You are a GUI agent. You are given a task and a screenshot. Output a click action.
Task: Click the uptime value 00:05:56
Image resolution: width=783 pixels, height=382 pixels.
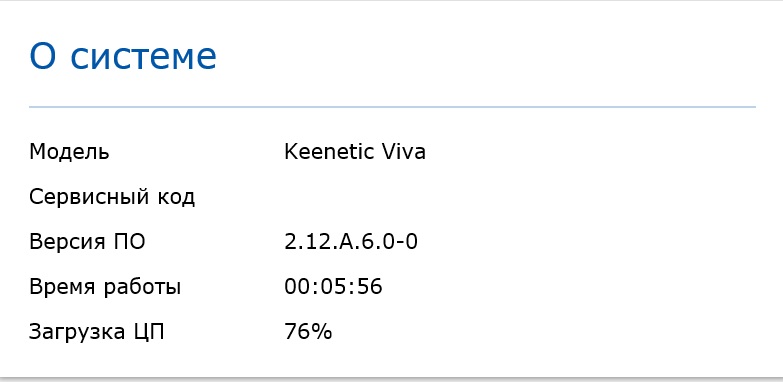334,287
